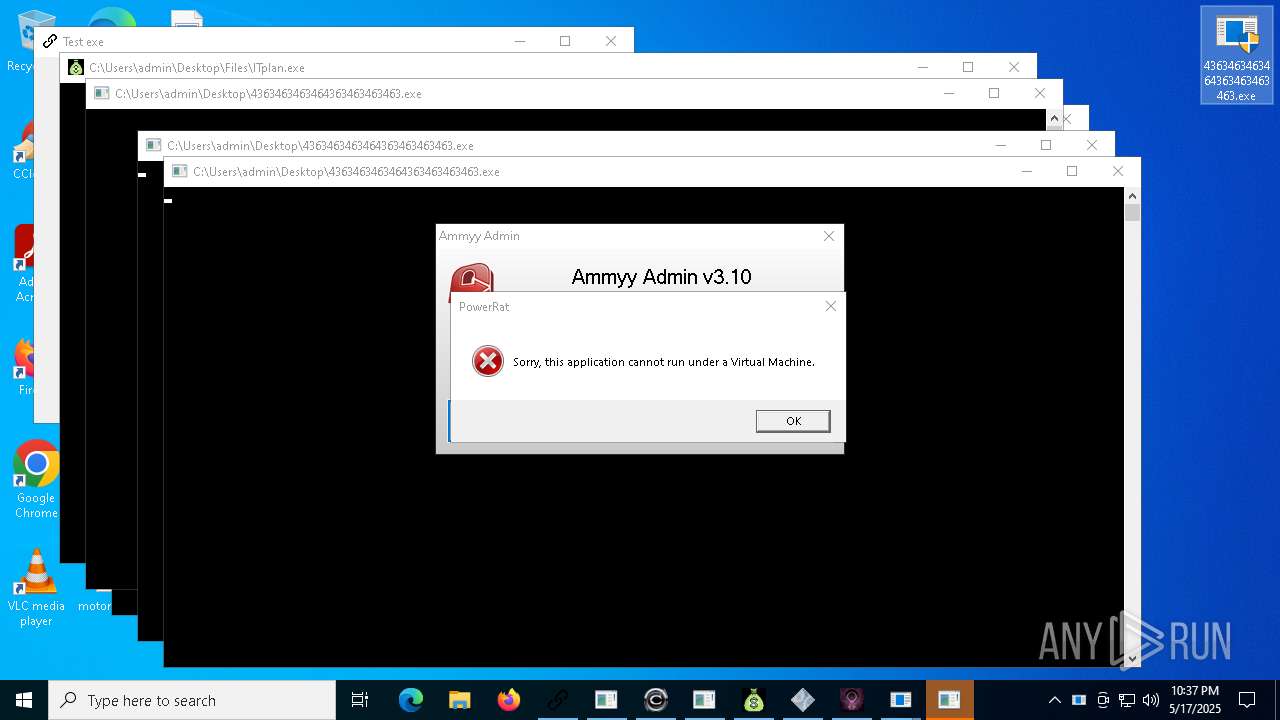Image resolution: width=1280 pixels, height=720 pixels.
Task: Click OK in the PowerRat error dialog
Action: point(793,421)
